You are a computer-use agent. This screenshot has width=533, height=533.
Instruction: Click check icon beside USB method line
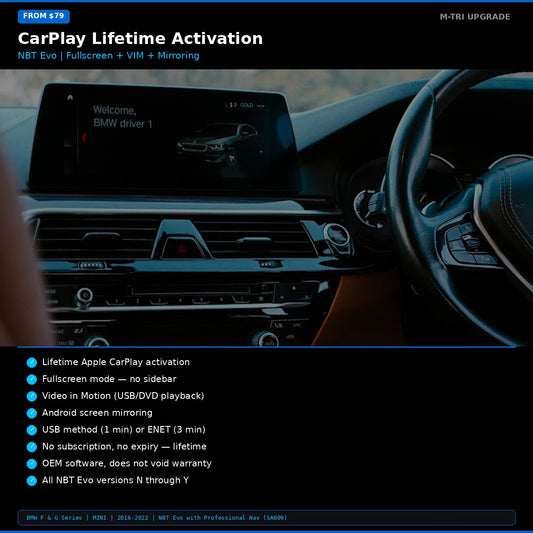[x=32, y=430]
